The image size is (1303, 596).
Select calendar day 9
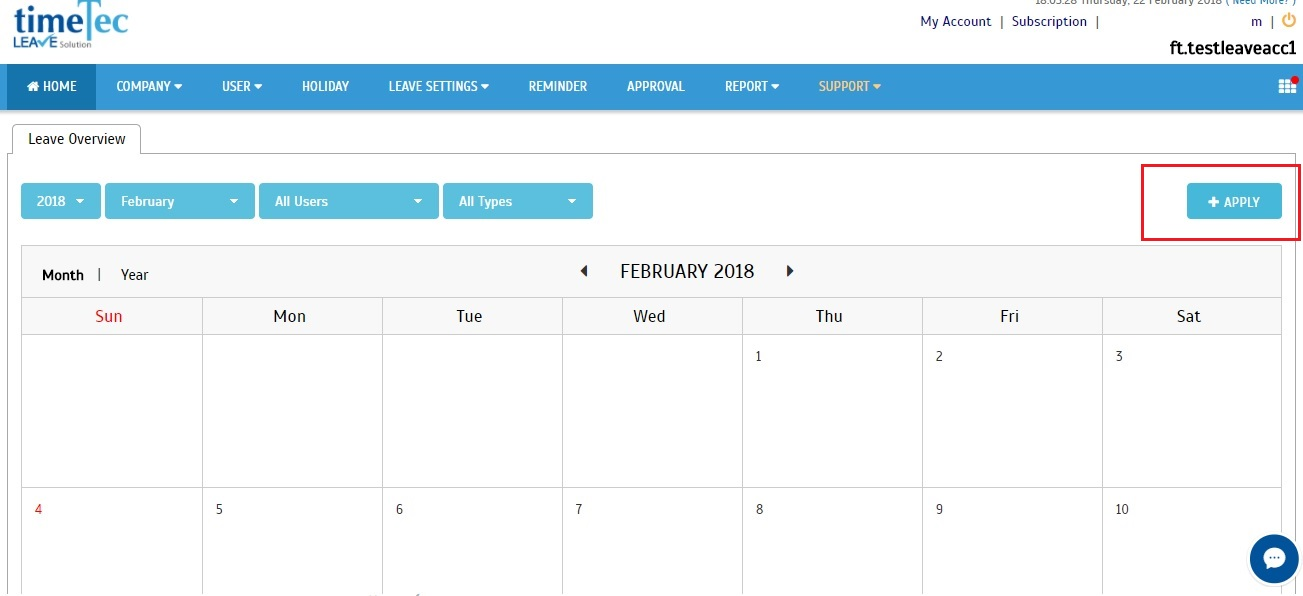[x=1012, y=541]
